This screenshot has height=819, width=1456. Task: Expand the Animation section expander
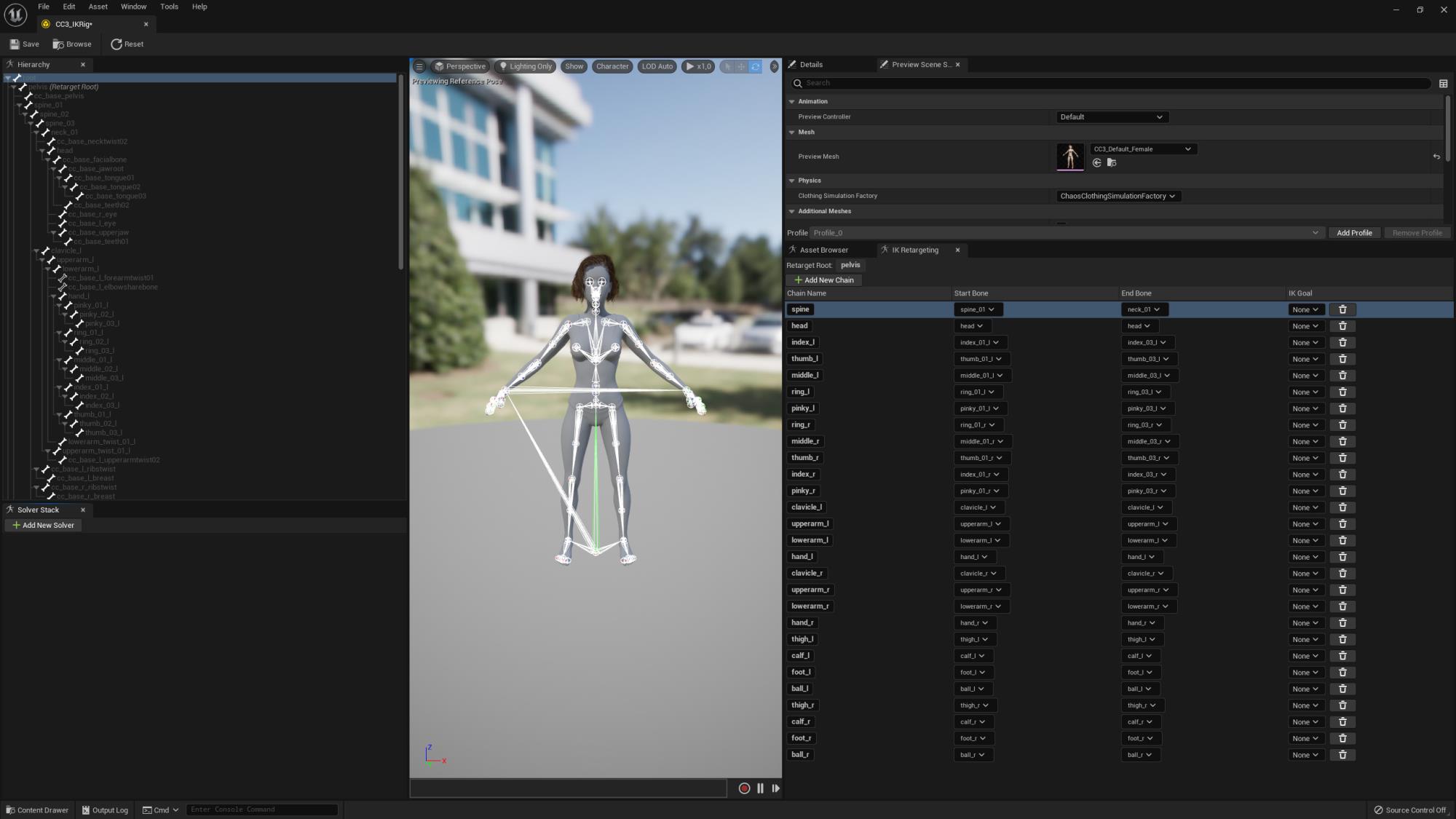click(792, 102)
